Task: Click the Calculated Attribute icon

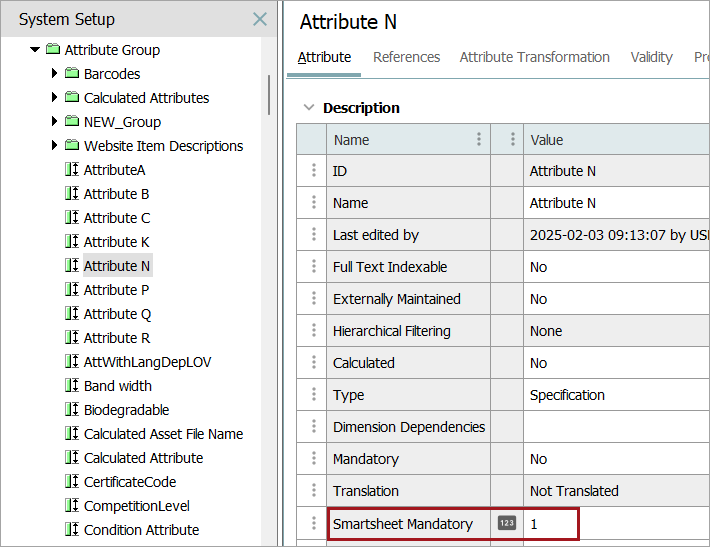Action: click(72, 457)
